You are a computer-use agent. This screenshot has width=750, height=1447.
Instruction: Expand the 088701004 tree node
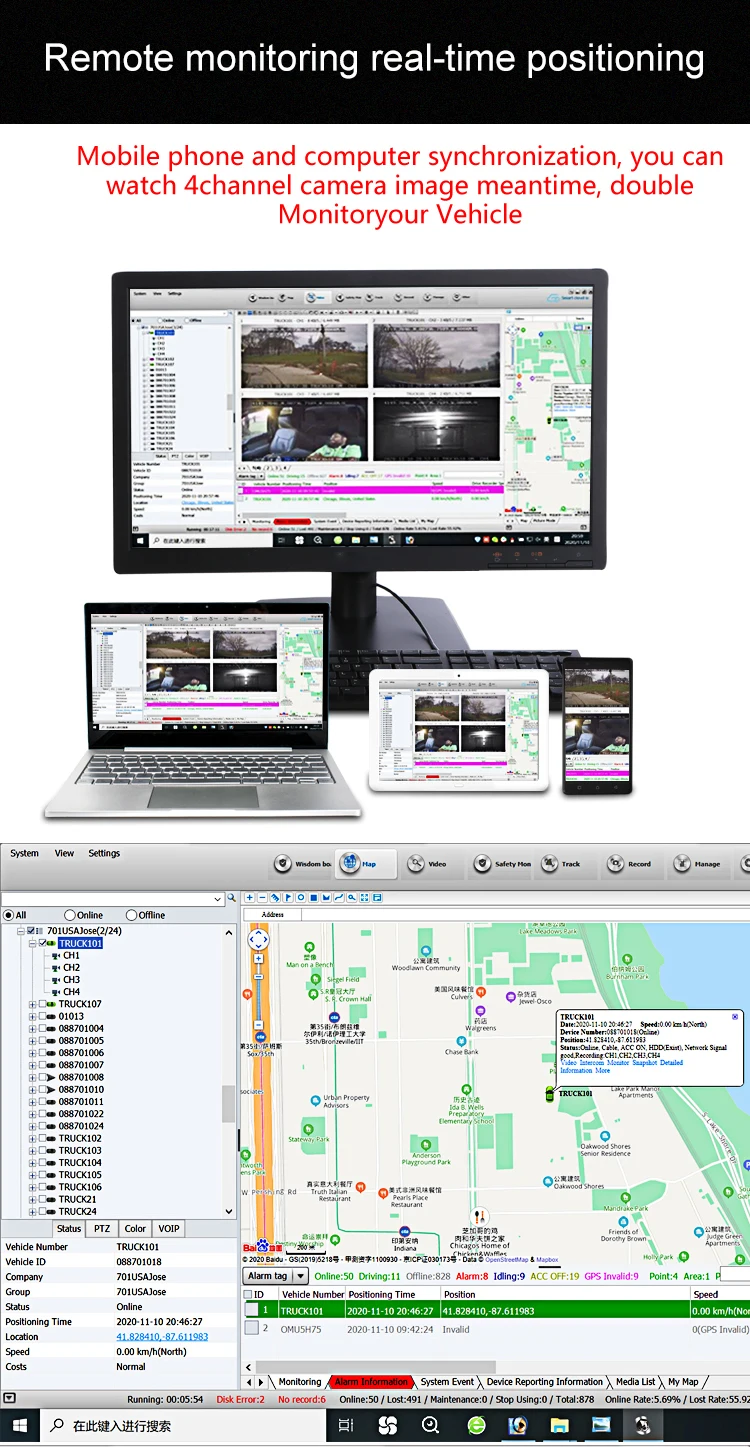click(32, 1028)
